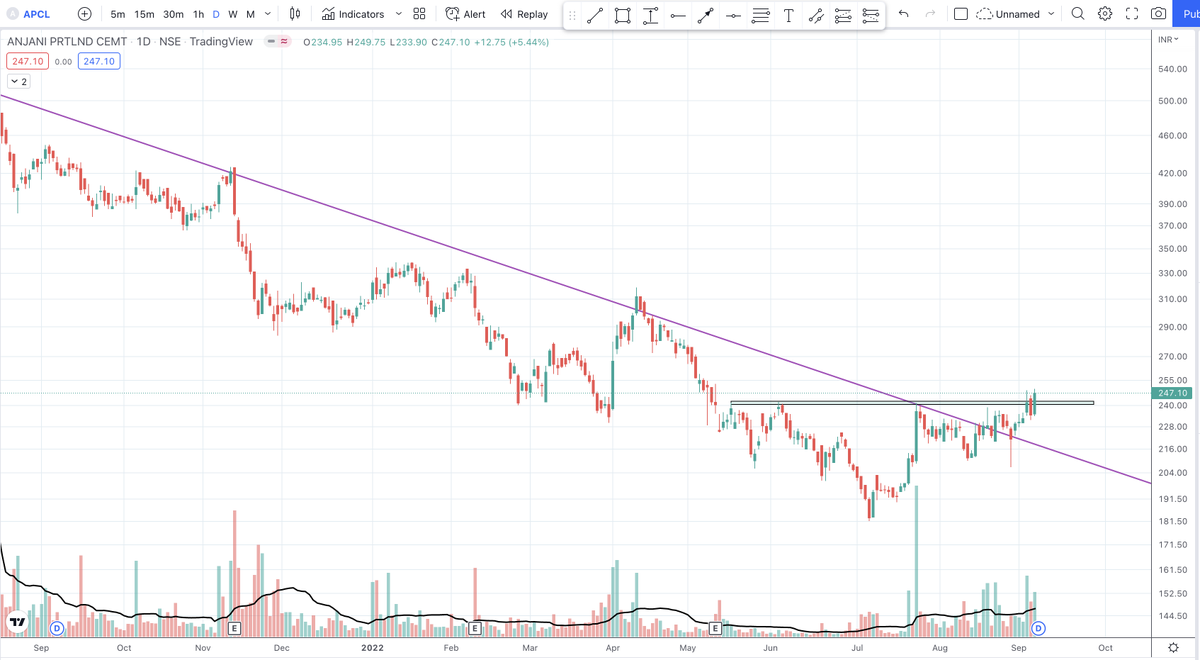Select the M monthly timeframe
This screenshot has height=660, width=1200.
click(251, 14)
